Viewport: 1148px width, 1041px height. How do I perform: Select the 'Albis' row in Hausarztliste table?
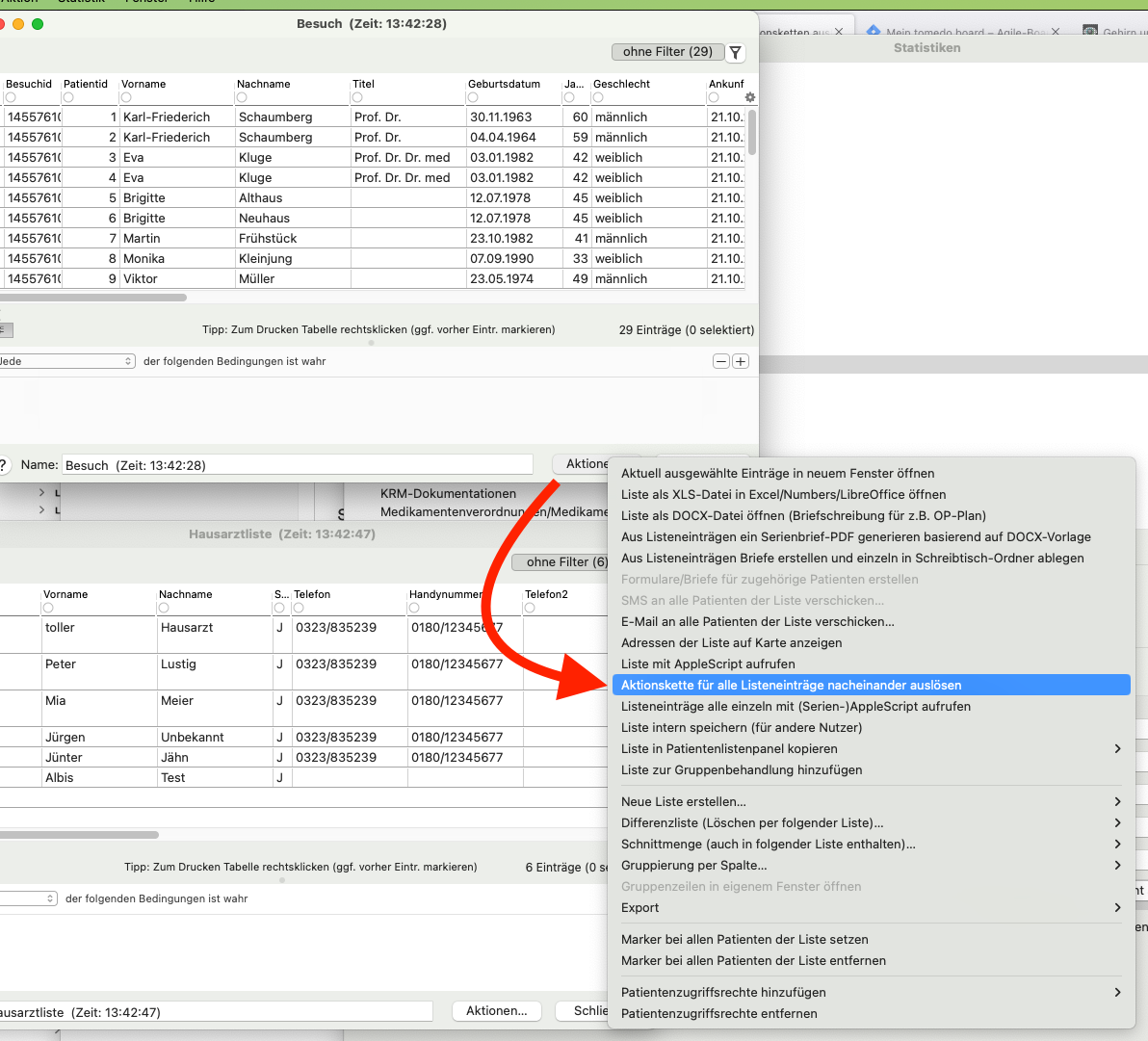click(303, 777)
